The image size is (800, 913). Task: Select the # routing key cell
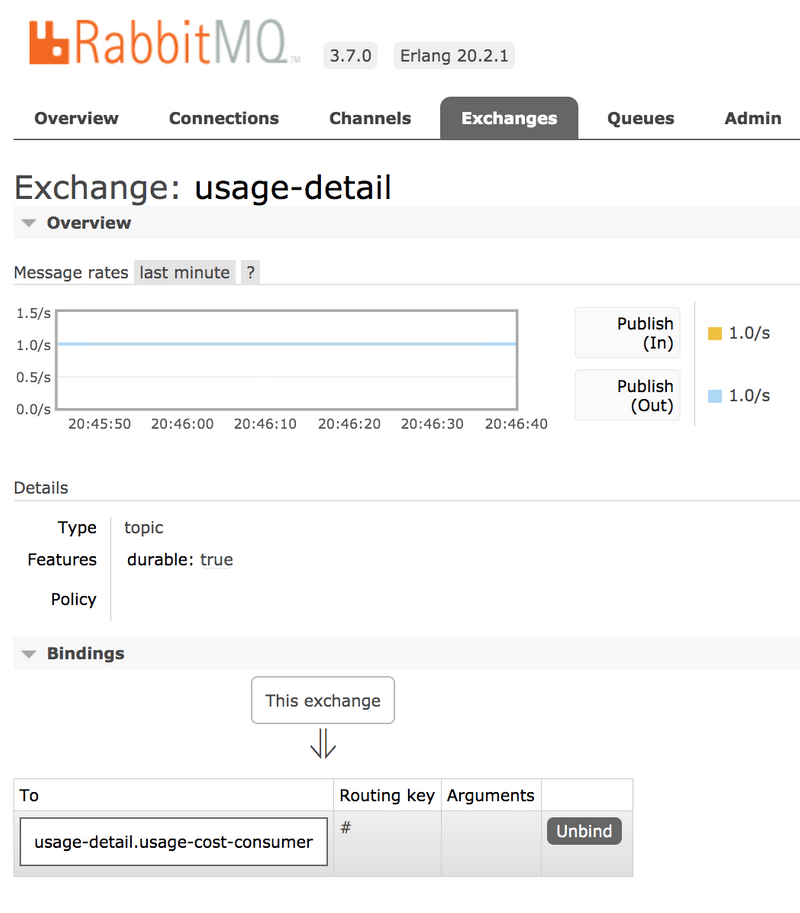(344, 828)
